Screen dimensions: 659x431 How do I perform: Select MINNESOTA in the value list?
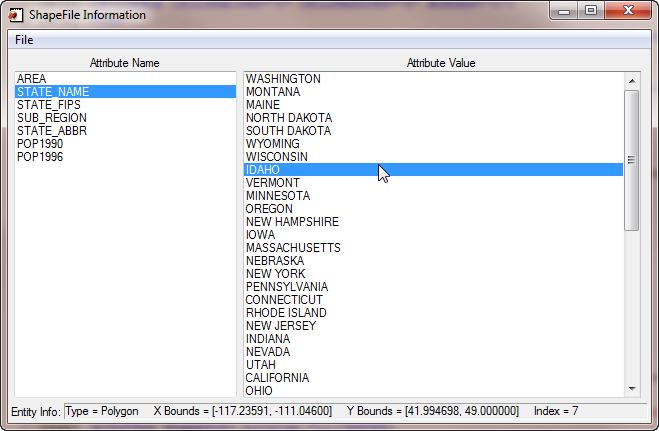tap(433, 196)
